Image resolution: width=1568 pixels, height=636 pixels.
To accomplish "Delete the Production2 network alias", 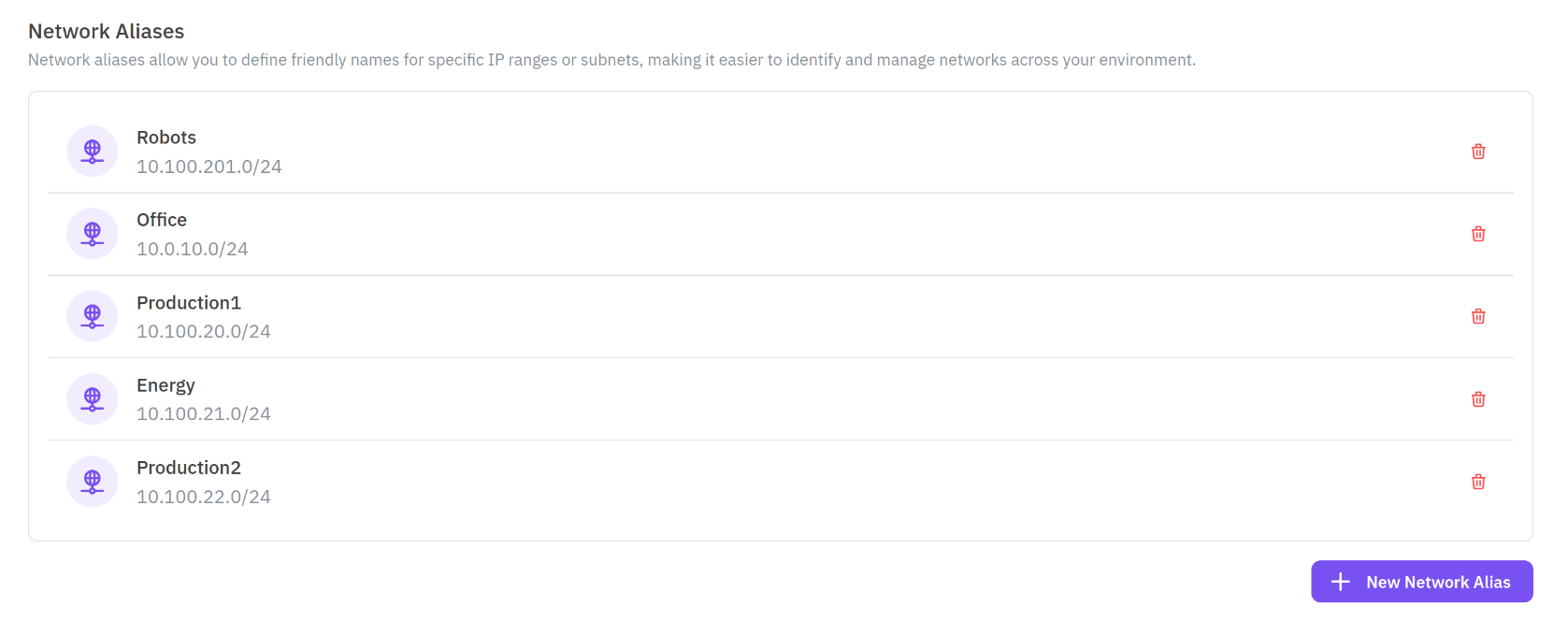I will [x=1478, y=482].
